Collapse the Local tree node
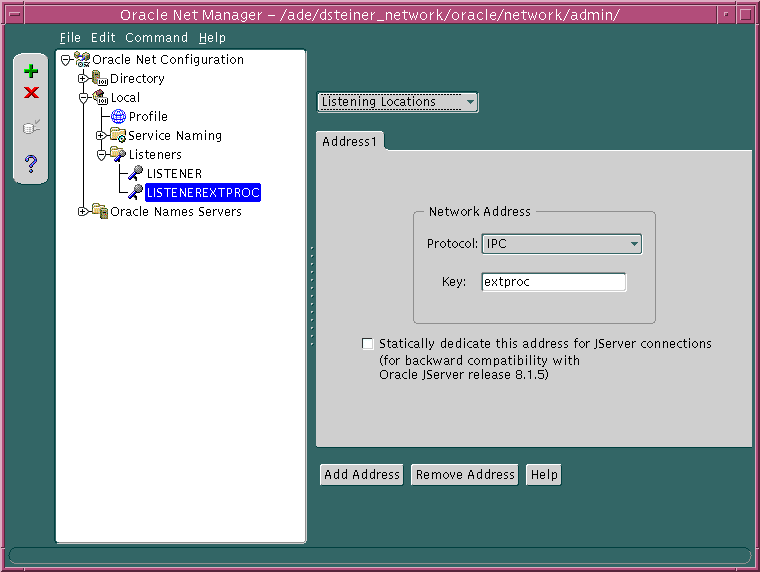This screenshot has height=572, width=760. [x=83, y=98]
